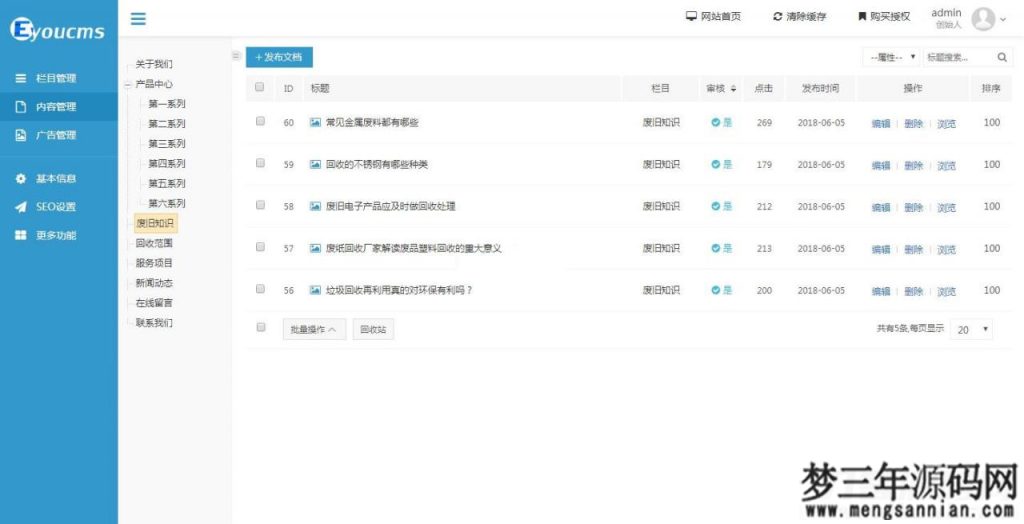
Task: Click image icon of article ID 57
Action: point(315,248)
